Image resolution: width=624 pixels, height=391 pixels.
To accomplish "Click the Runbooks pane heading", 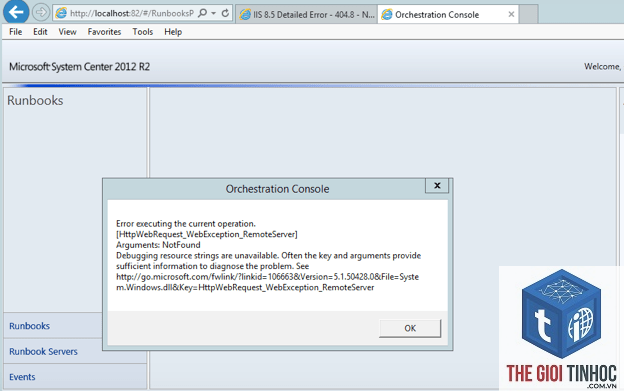I will point(35,101).
